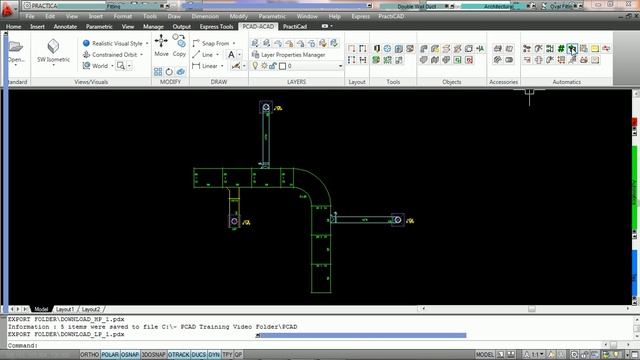Expand the SW Isometric view dropdown
The image size is (640, 360).
tap(53, 65)
